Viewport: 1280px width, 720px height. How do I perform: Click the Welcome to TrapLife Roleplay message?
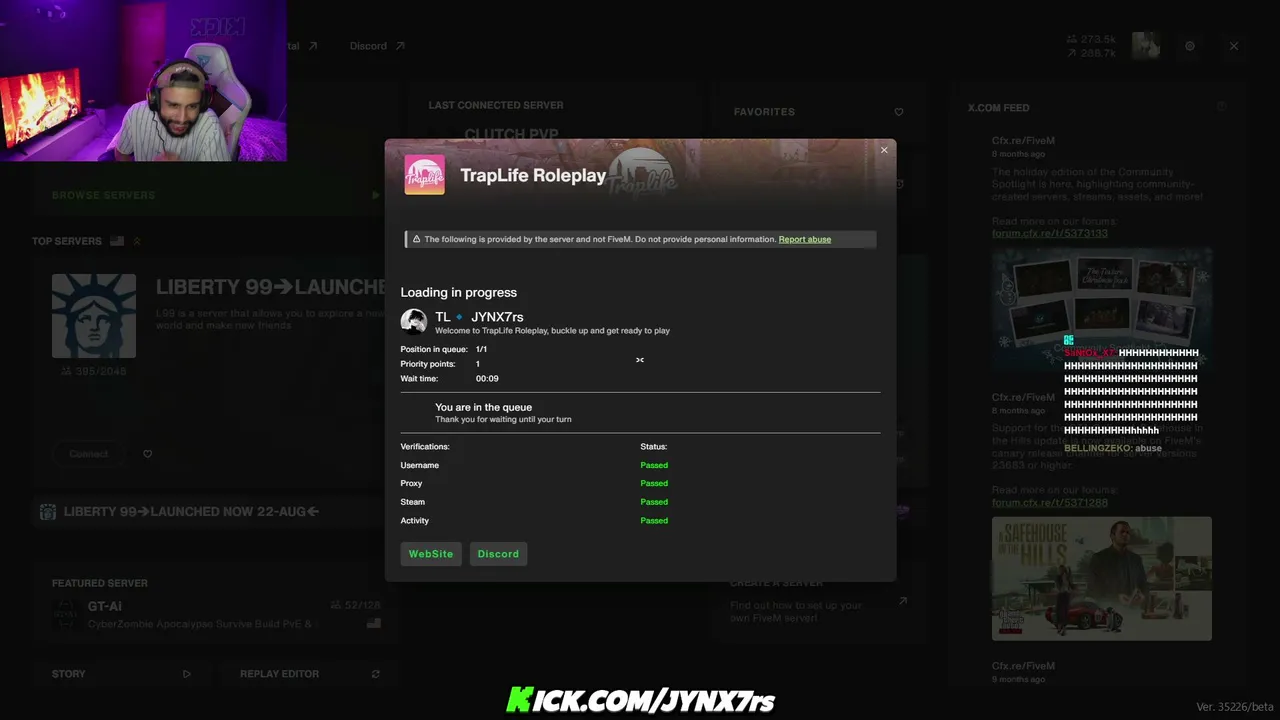coord(553,330)
